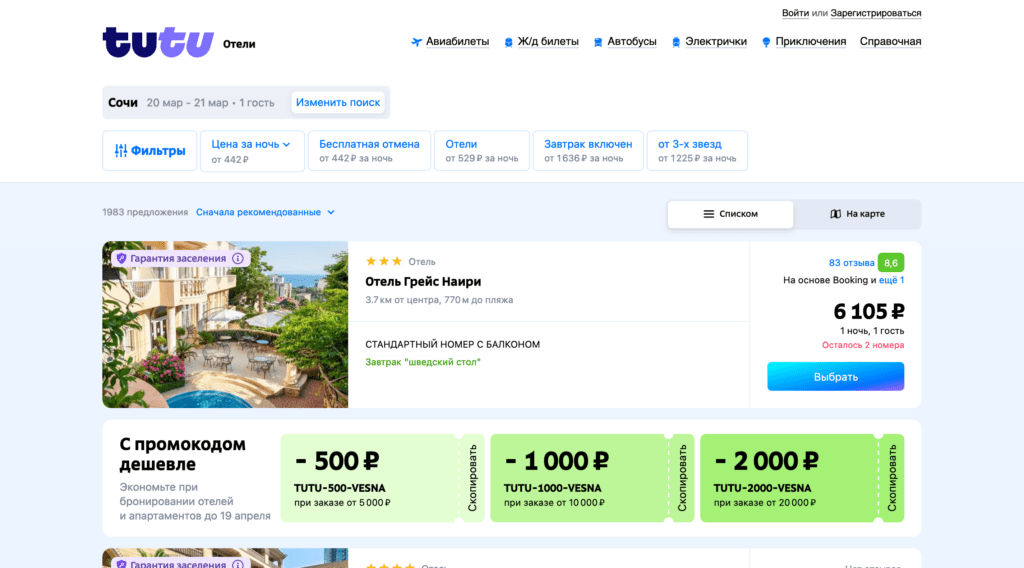Click the three-star rating of Отель Грейс Наири
Image resolution: width=1024 pixels, height=568 pixels.
384,261
